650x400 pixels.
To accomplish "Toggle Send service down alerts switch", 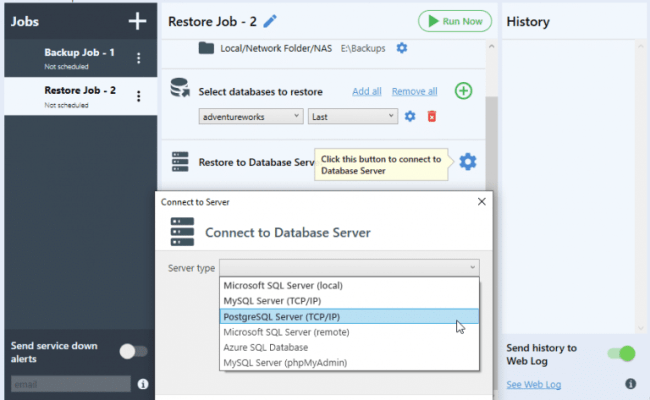I will (x=133, y=352).
